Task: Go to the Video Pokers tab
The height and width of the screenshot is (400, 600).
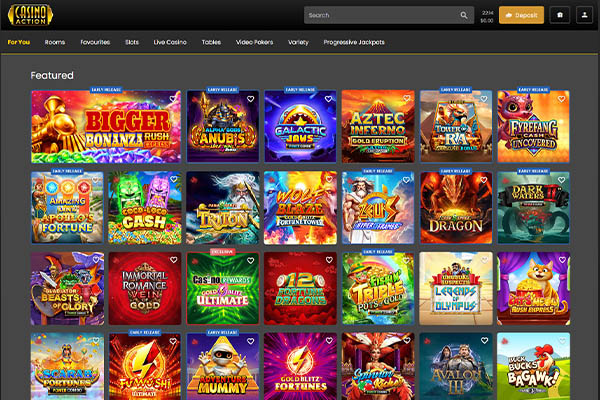Action: point(256,42)
